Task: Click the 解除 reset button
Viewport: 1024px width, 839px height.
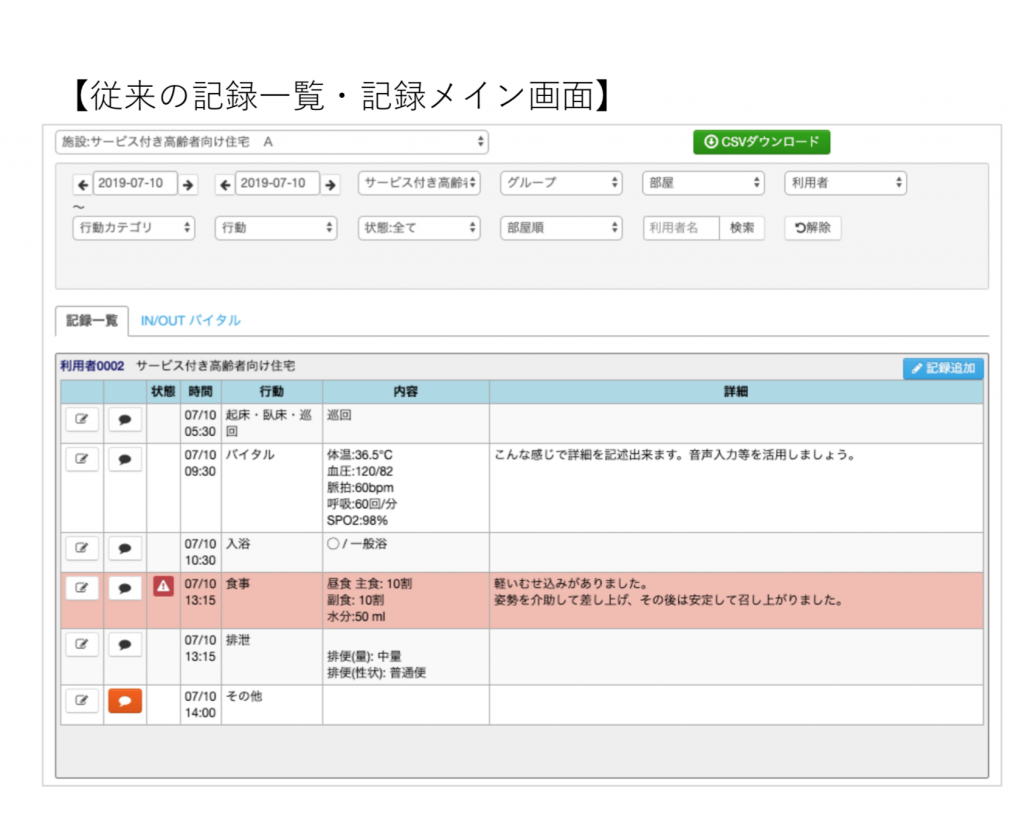Action: [x=812, y=228]
